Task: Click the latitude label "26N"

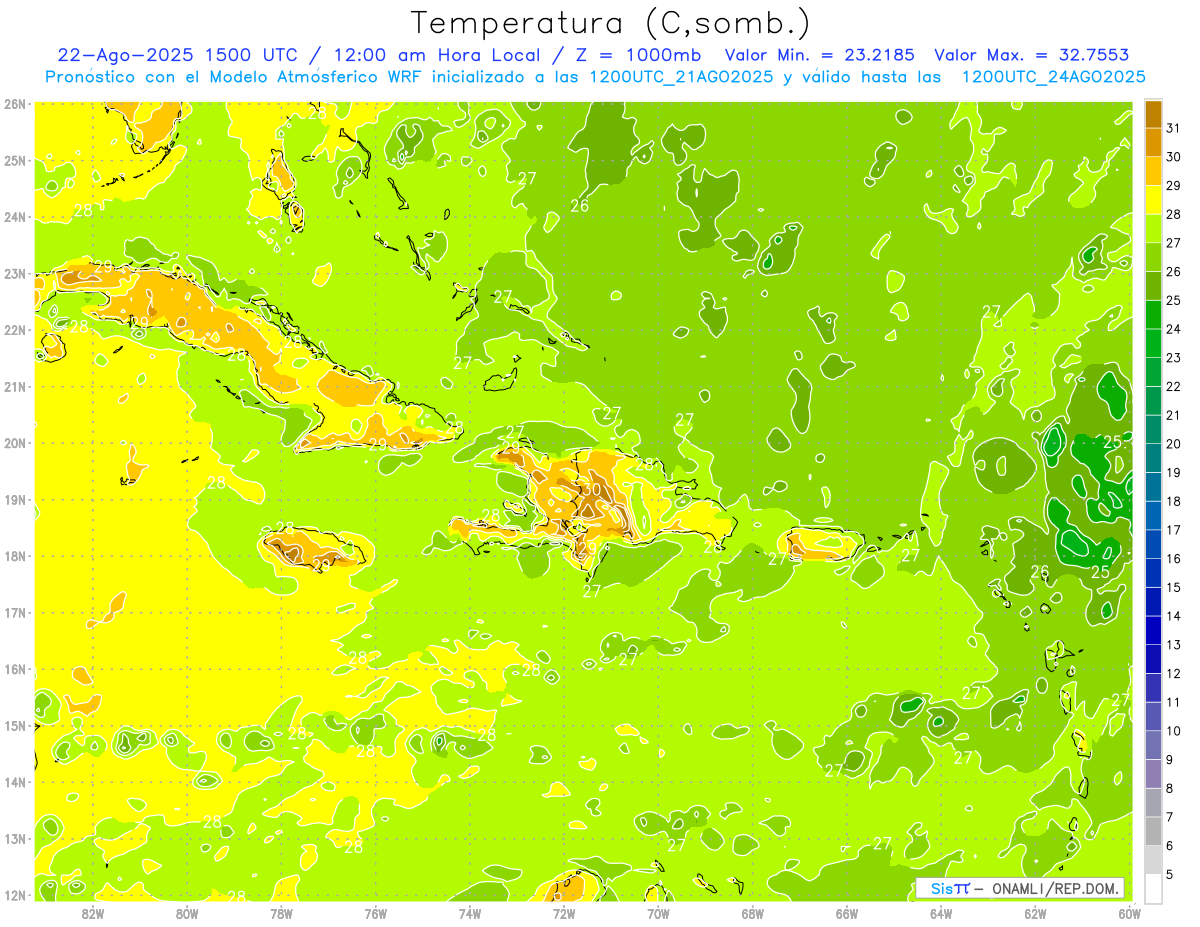Action: coord(15,104)
